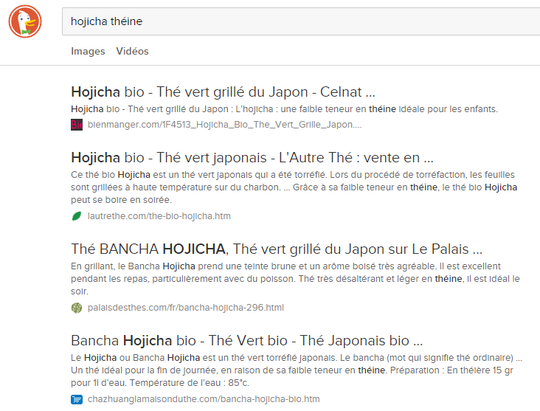The width and height of the screenshot is (540, 411).
Task: Open 'Hojicha bio - Thé vert japonais - L'Autre Thé' result
Action: 252,158
